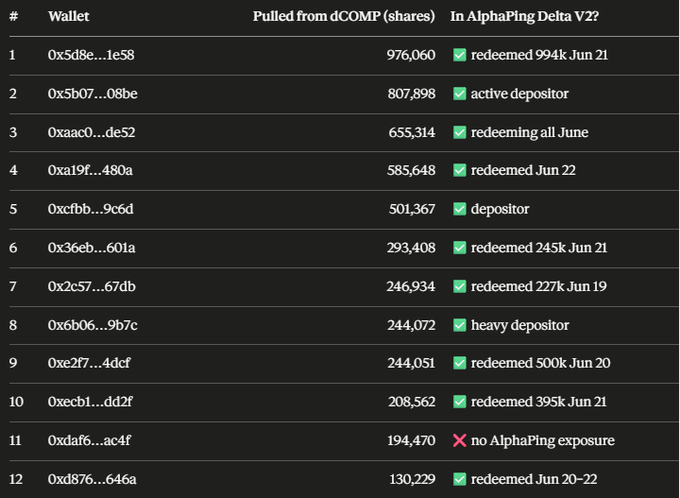Click red X icon for no AlphaPing exposure
This screenshot has height=498, width=680.
459,440
